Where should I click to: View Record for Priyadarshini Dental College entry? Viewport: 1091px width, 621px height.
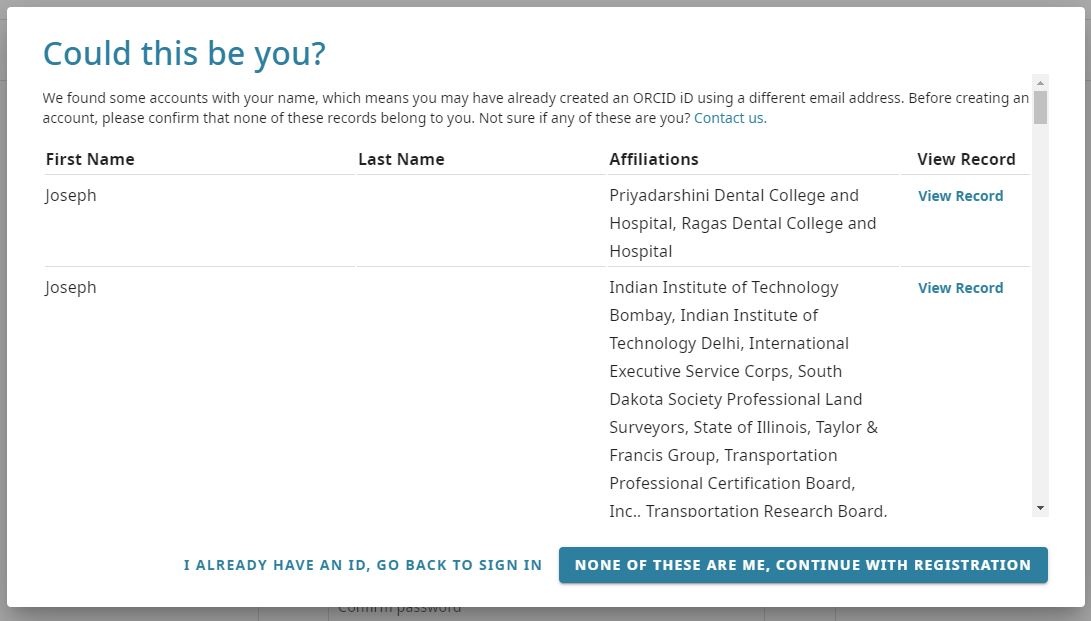click(x=960, y=196)
